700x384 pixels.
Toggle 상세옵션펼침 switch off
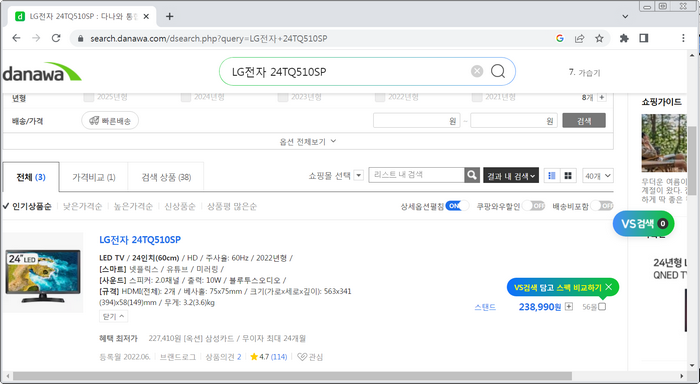pyautogui.click(x=457, y=206)
